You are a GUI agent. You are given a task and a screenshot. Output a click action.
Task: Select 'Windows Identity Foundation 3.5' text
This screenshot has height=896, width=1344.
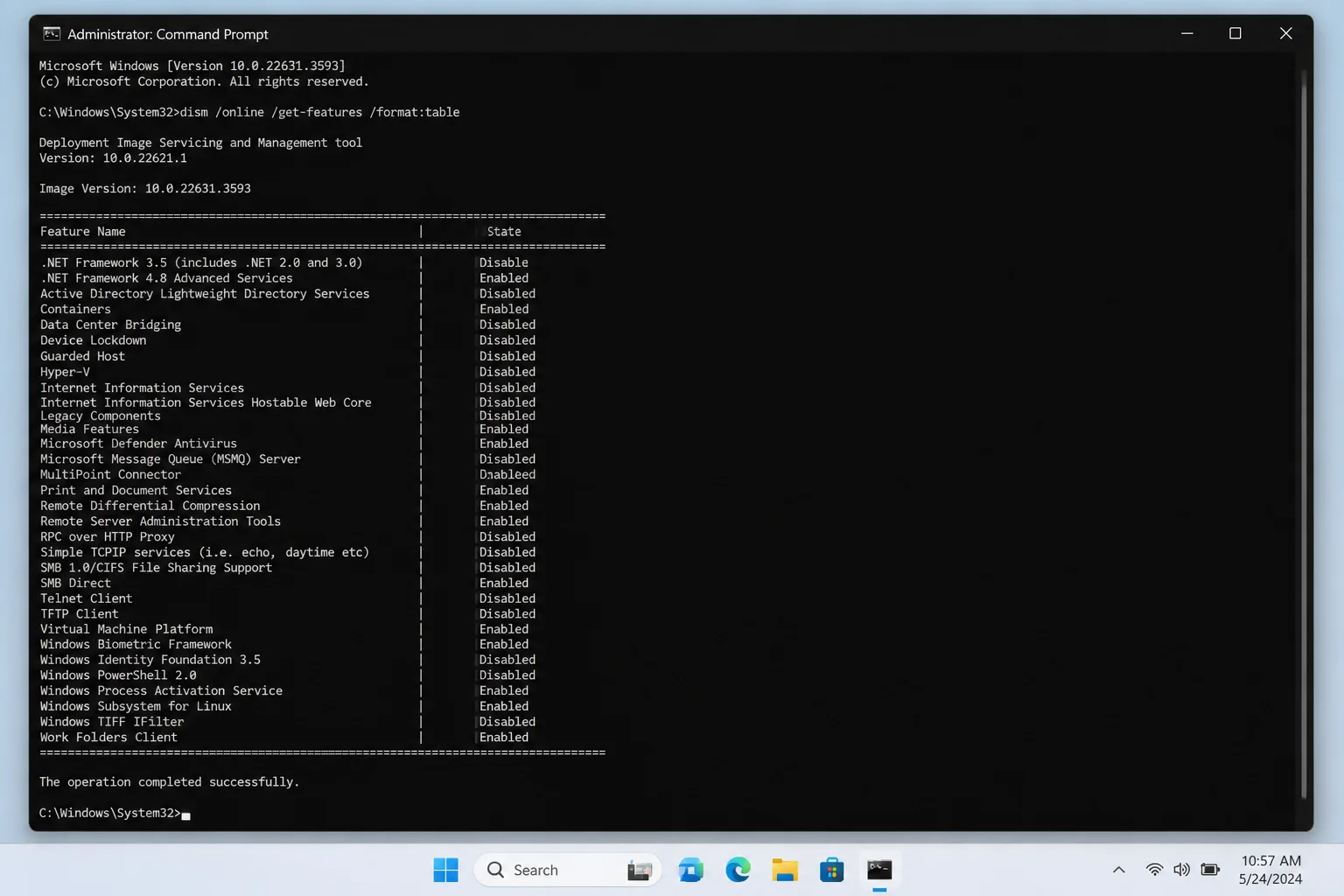pos(150,660)
